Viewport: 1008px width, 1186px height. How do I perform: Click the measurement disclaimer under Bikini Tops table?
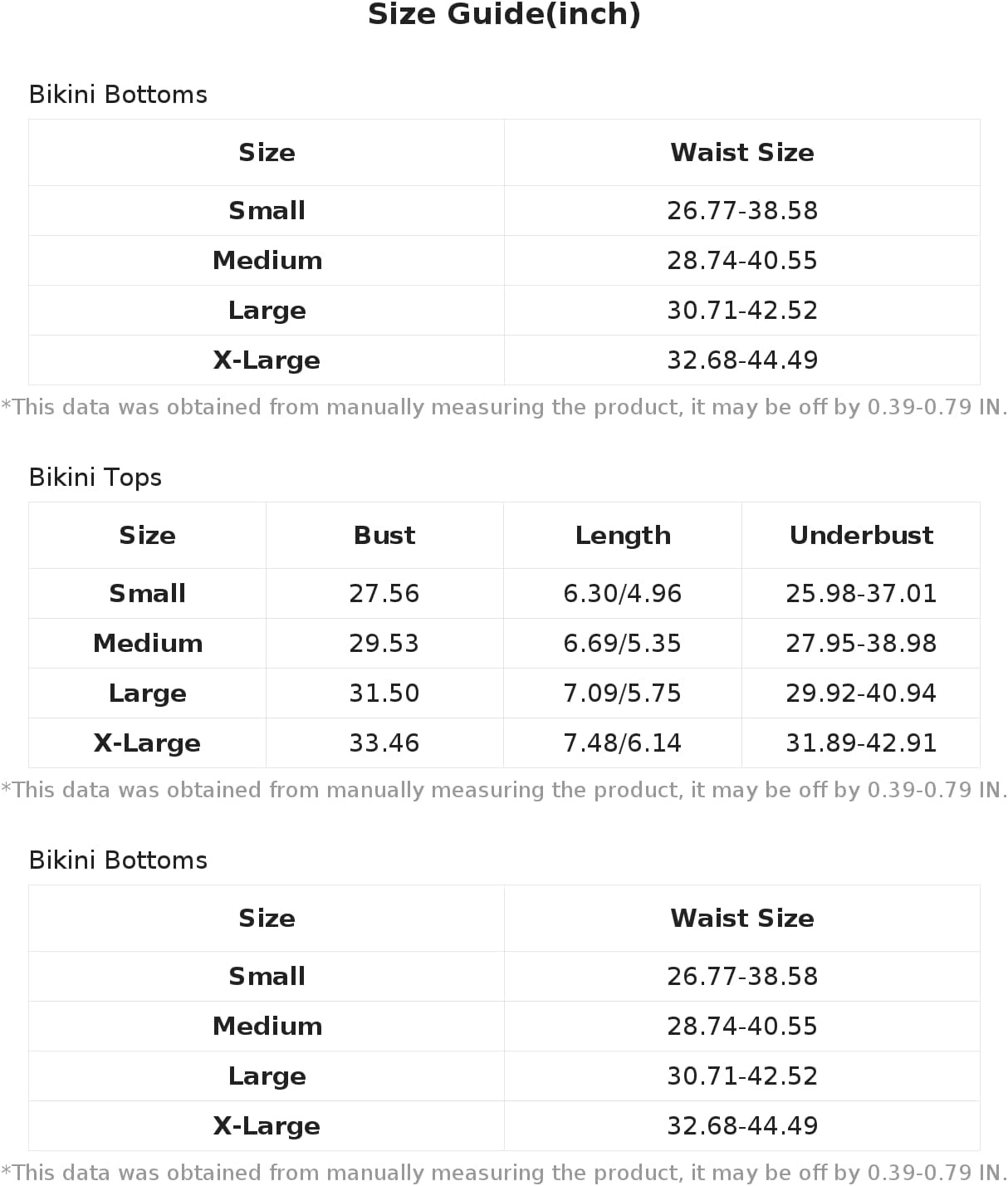(x=504, y=790)
